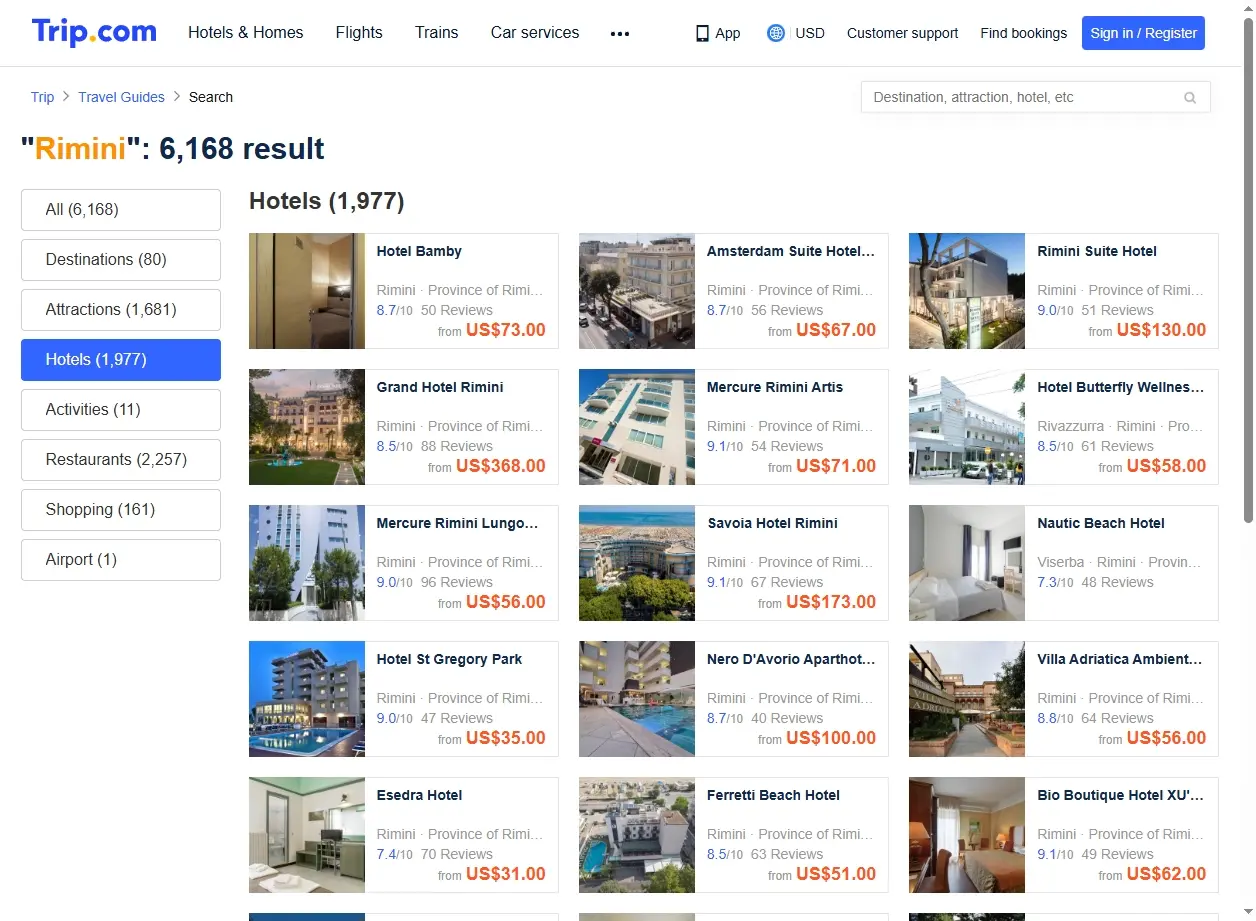Click Hotel Bamby title
This screenshot has width=1256, height=921.
point(419,251)
